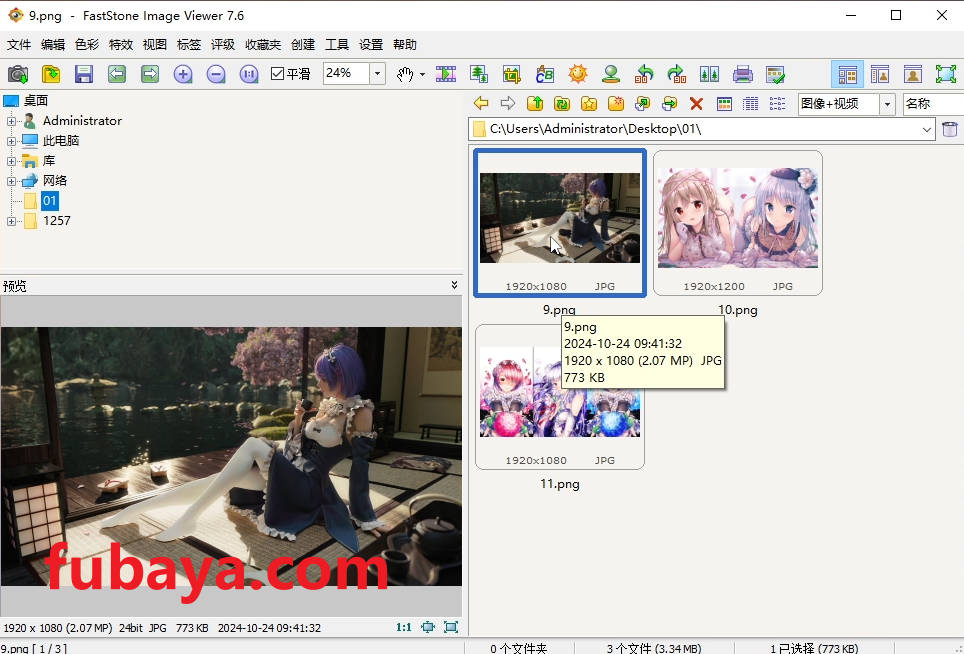Click the Move to folder icon

[670, 103]
